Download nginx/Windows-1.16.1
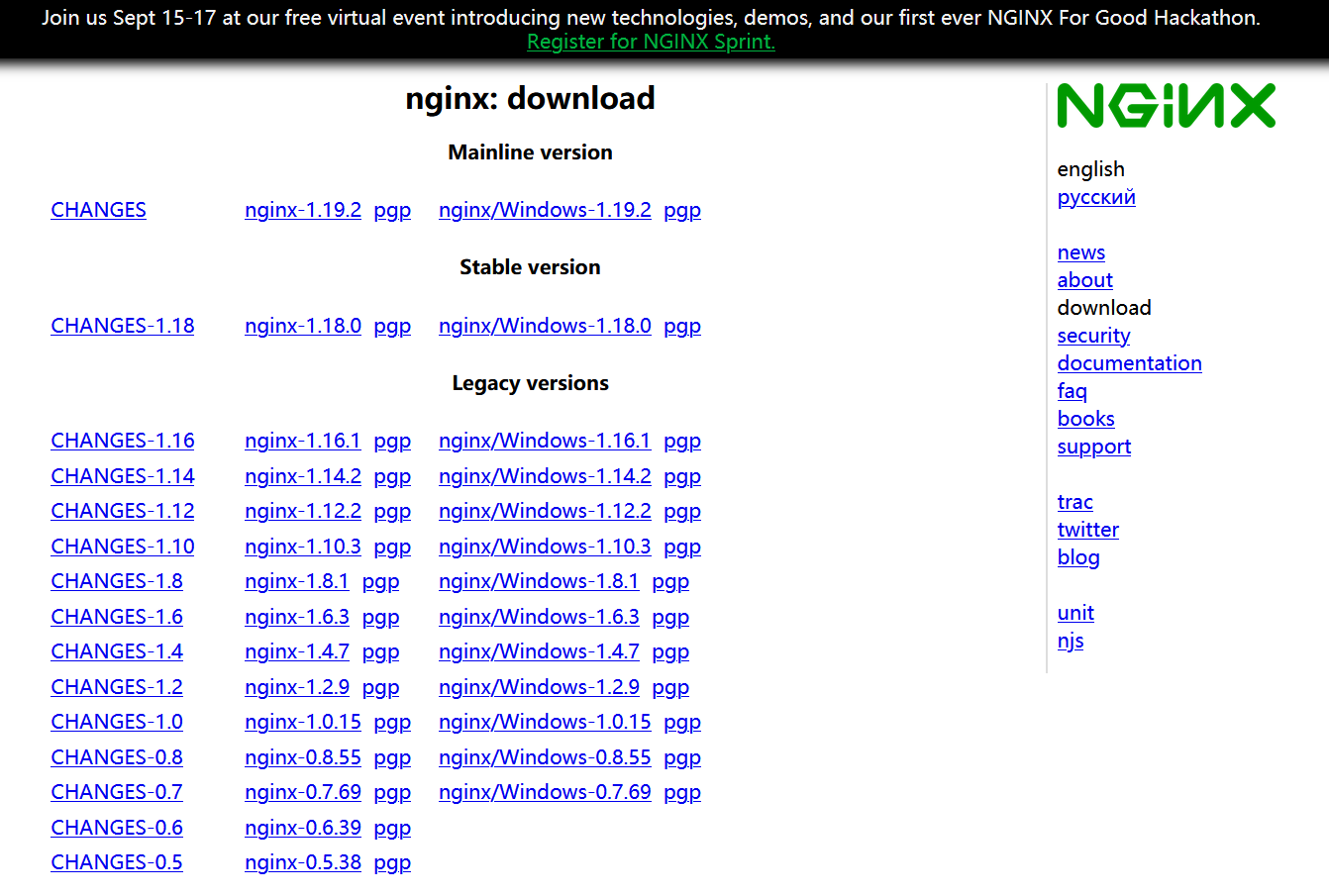The width and height of the screenshot is (1329, 896). click(x=545, y=441)
